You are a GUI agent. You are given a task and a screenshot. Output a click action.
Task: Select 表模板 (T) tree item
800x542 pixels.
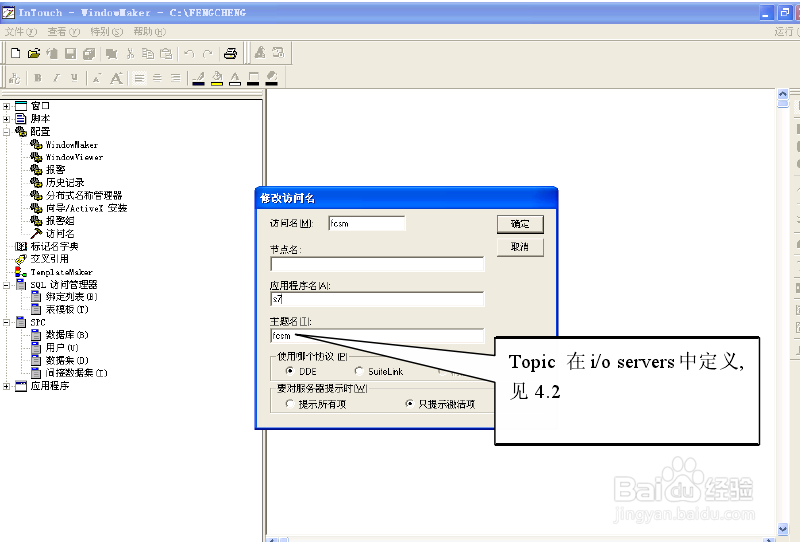pyautogui.click(x=67, y=309)
